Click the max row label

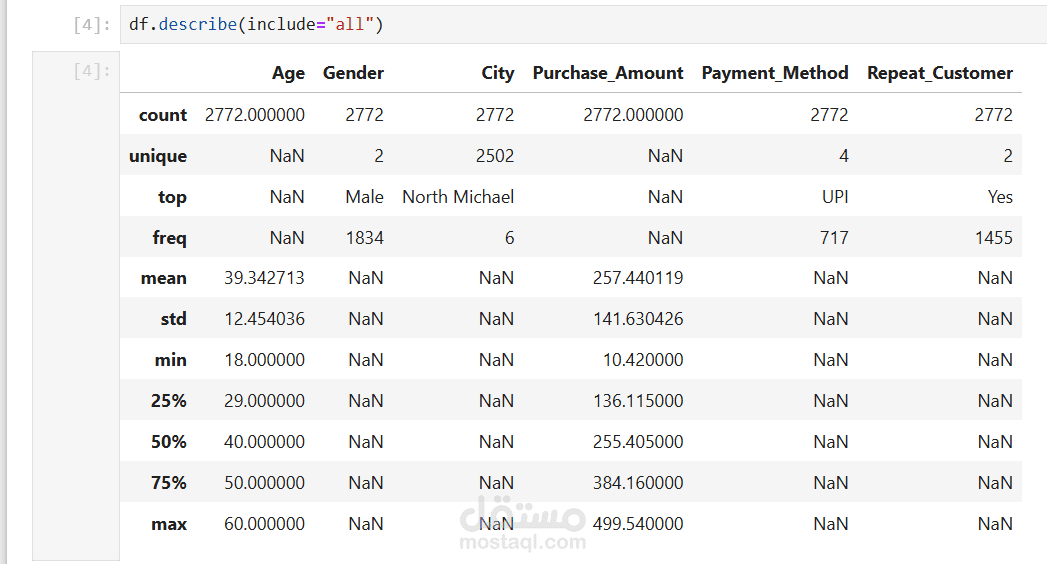tap(169, 524)
